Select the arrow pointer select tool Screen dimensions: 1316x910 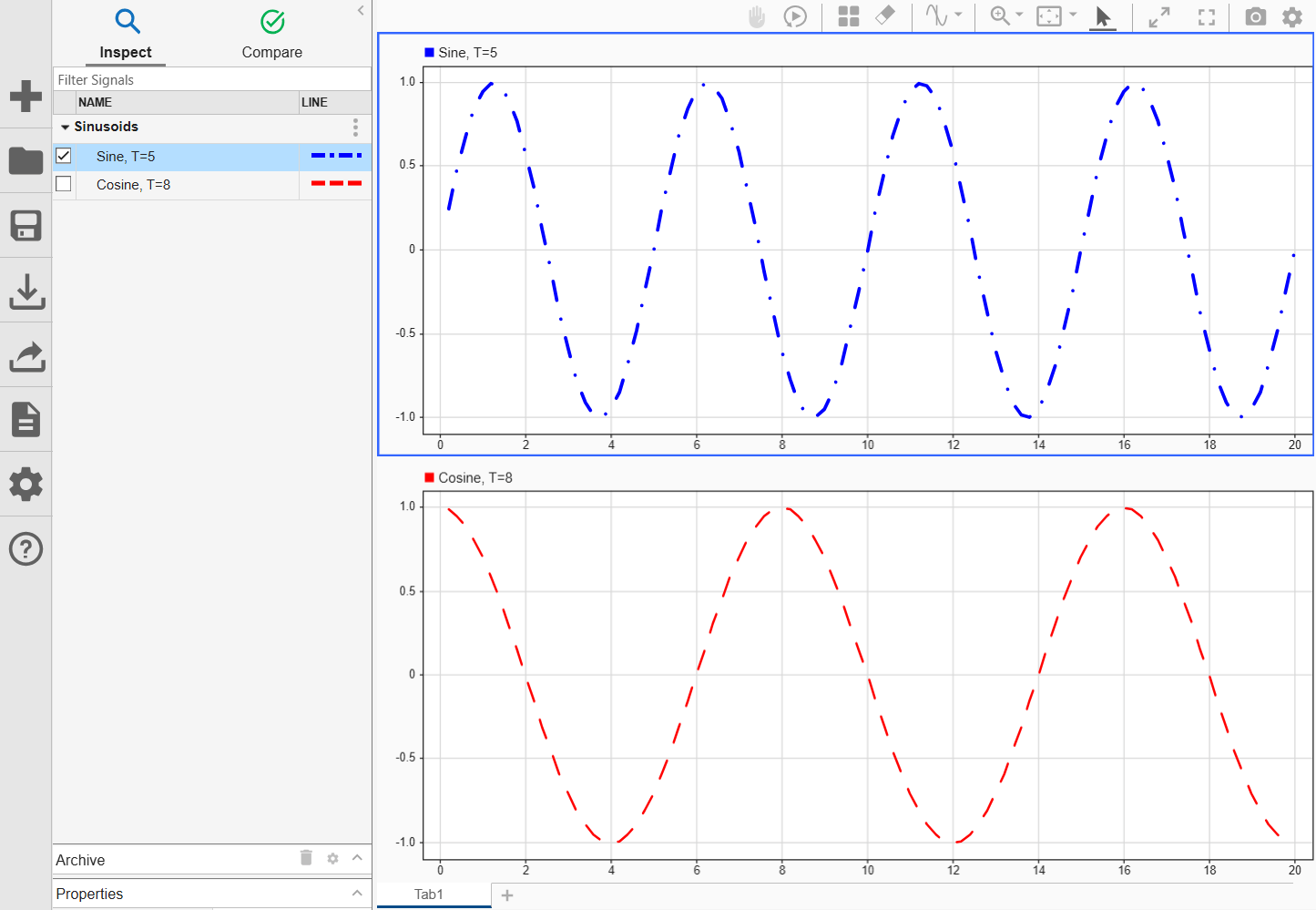point(1103,16)
